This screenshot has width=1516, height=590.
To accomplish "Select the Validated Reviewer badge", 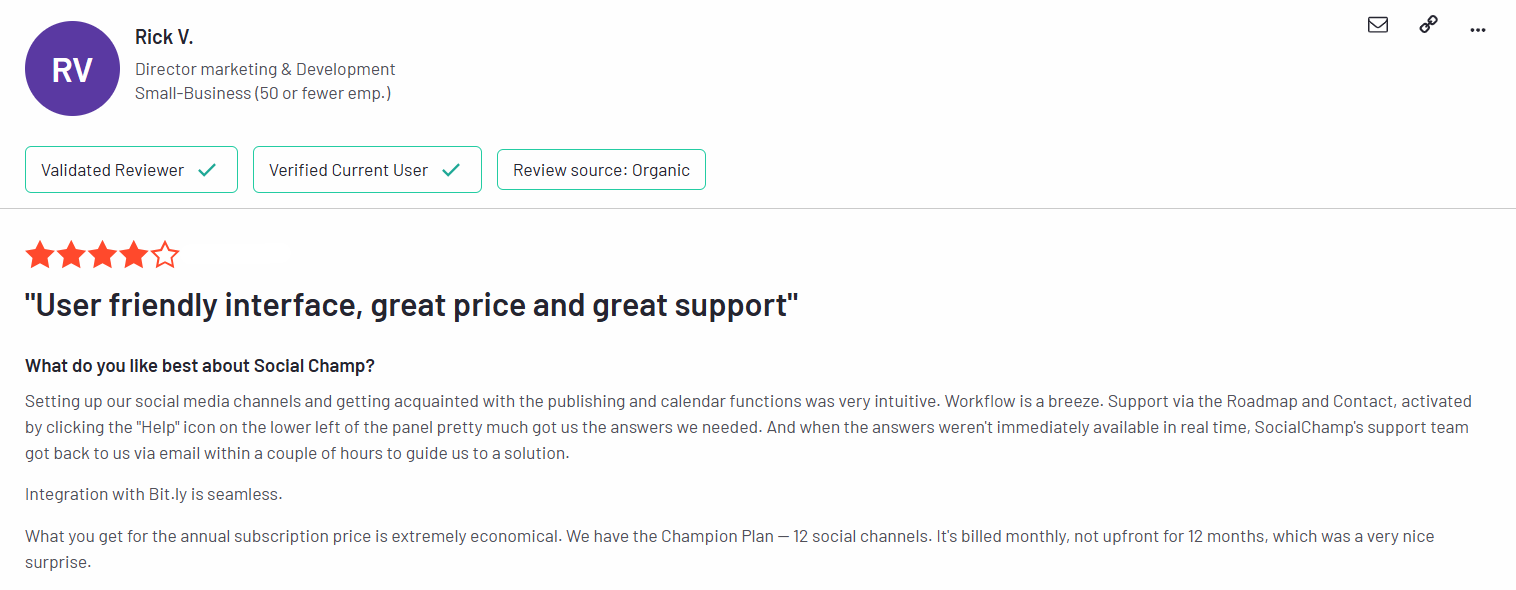I will click(x=131, y=170).
